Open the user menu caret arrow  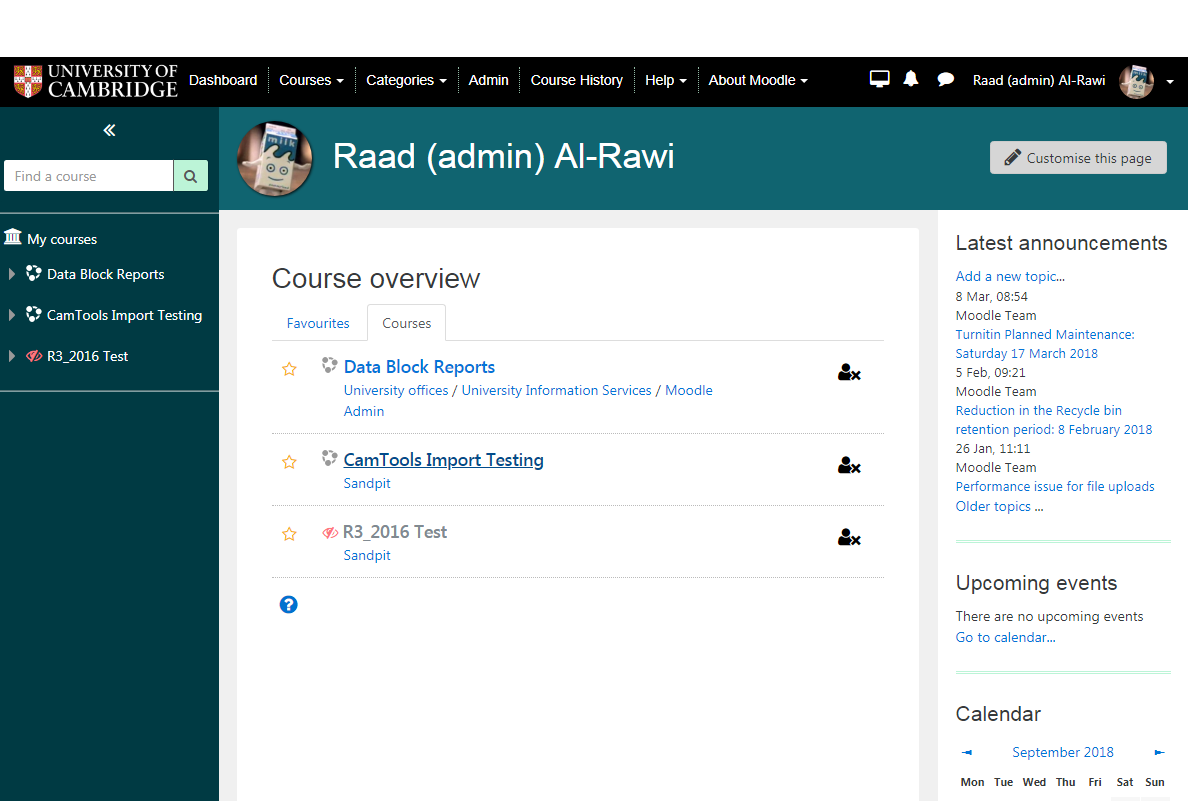coord(1170,82)
